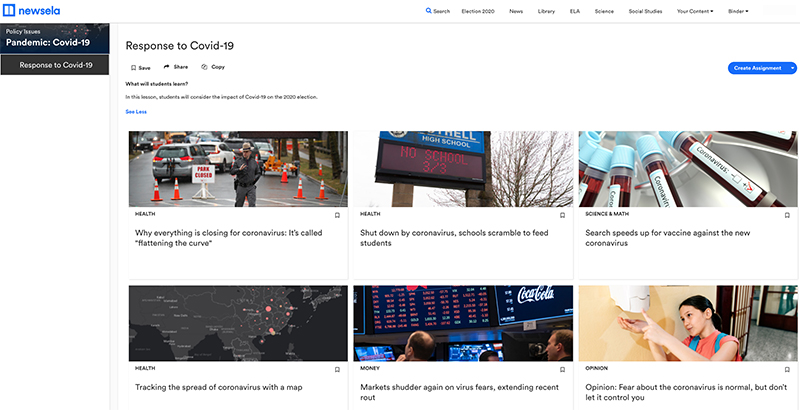Open the Binder dropdown menu

738,11
